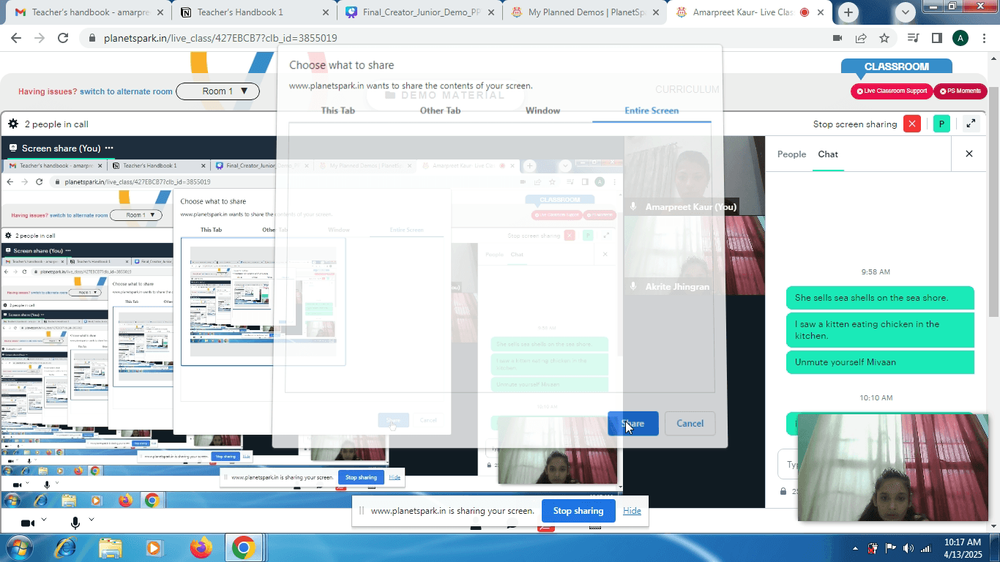This screenshot has height=562, width=1000.
Task: Select the Window sharing option
Action: tap(543, 110)
